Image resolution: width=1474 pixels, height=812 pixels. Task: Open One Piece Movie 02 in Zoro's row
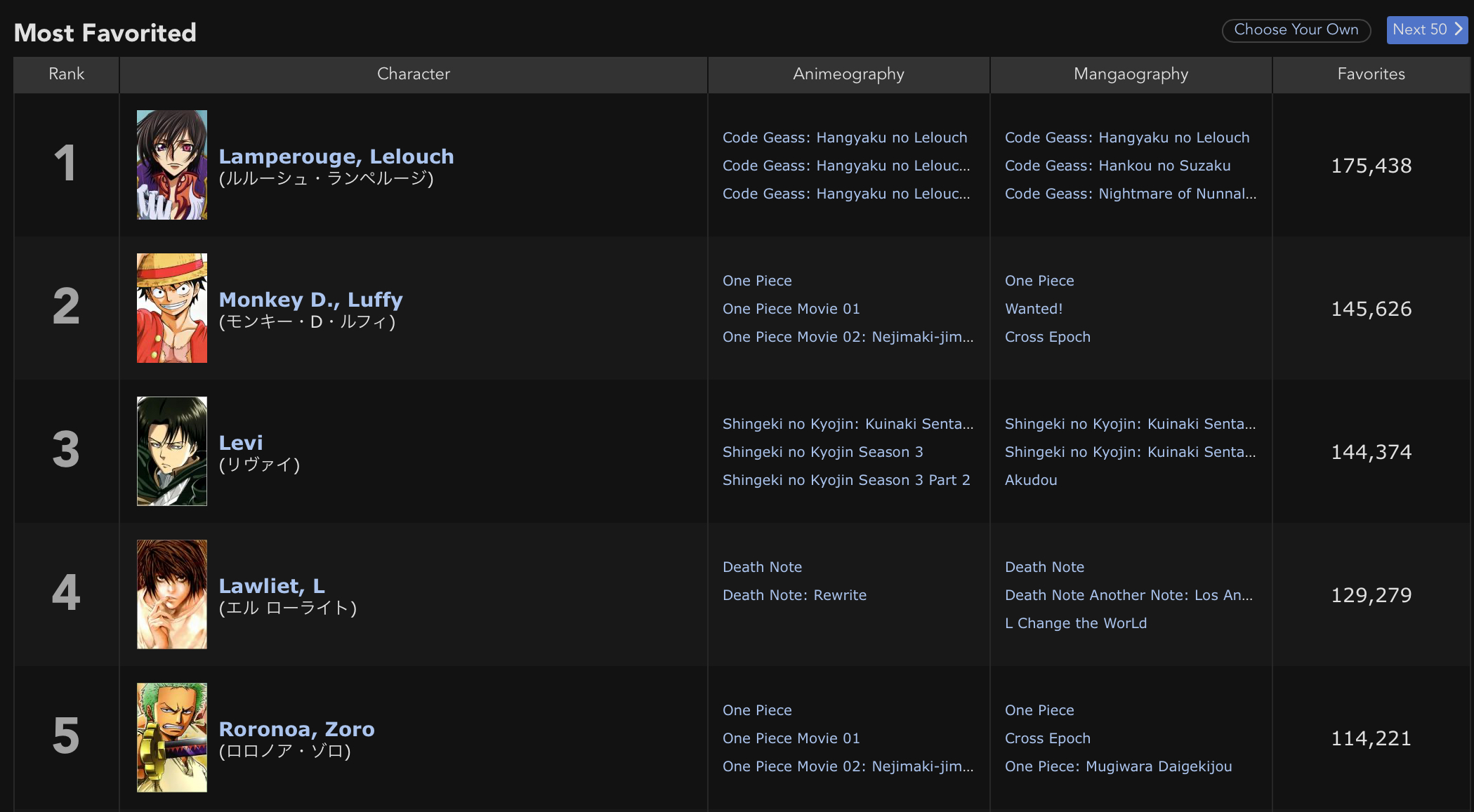(848, 766)
